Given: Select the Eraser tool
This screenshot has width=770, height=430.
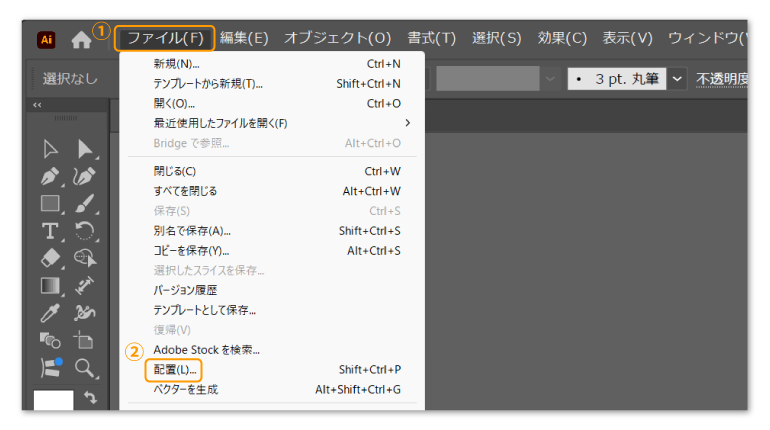Looking at the screenshot, I should [x=50, y=258].
